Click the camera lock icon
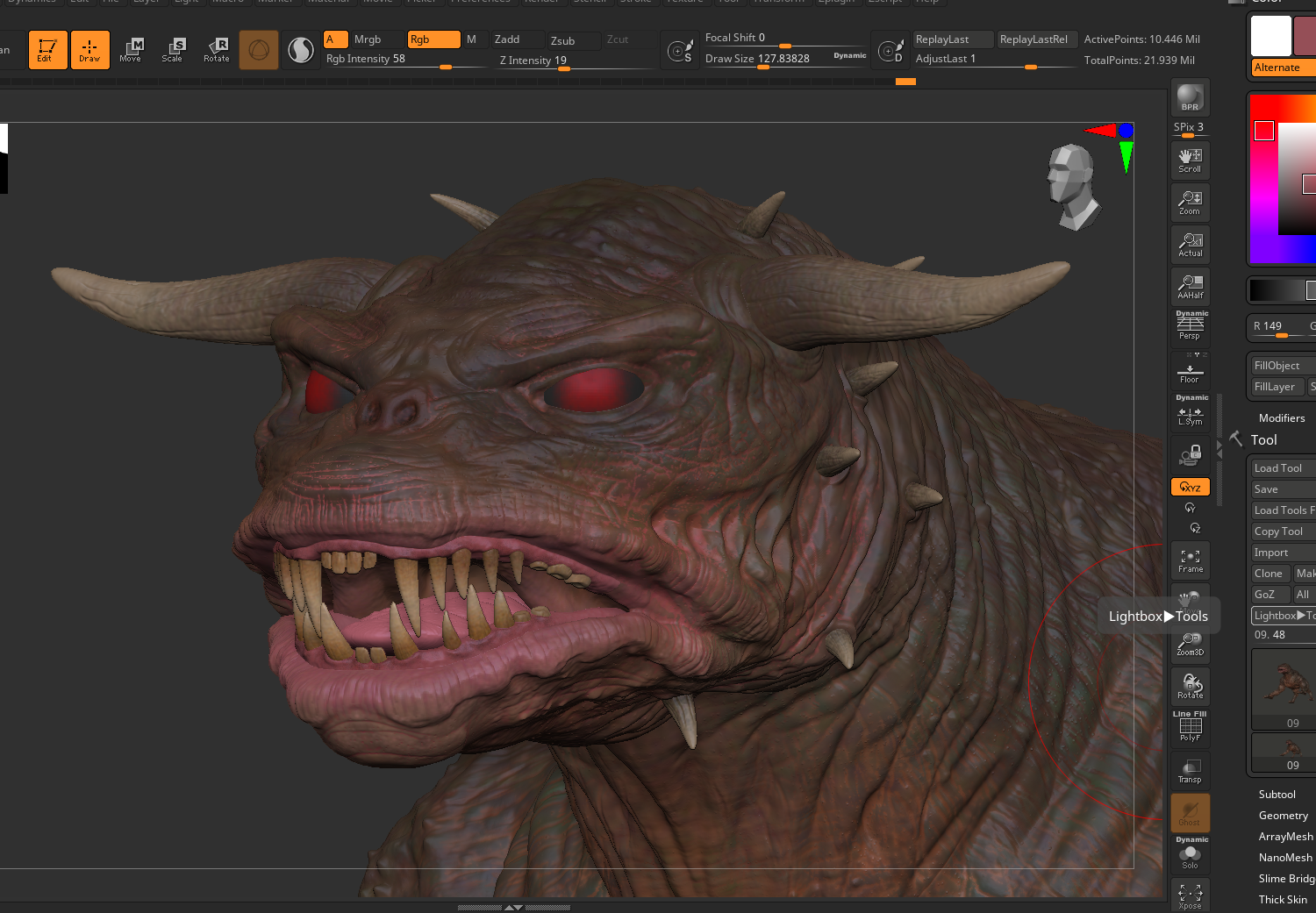The image size is (1316, 913). click(x=1190, y=455)
